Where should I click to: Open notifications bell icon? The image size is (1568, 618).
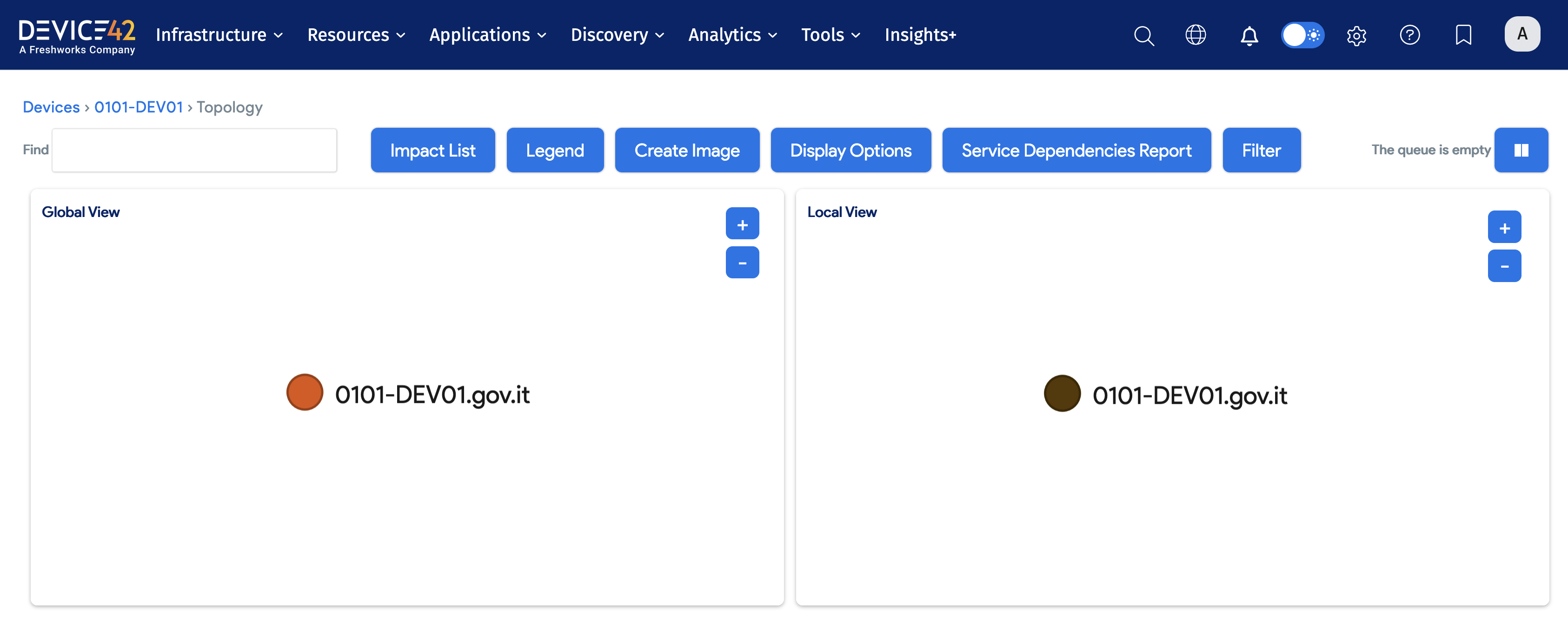[1249, 35]
